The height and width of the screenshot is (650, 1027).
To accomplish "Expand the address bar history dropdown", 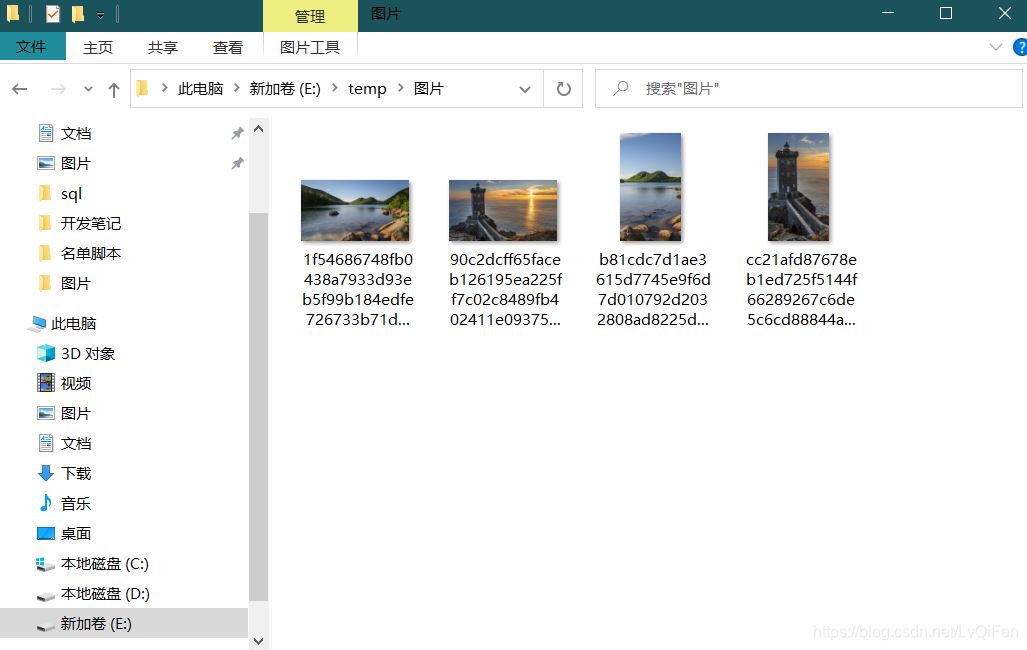I will (x=525, y=89).
